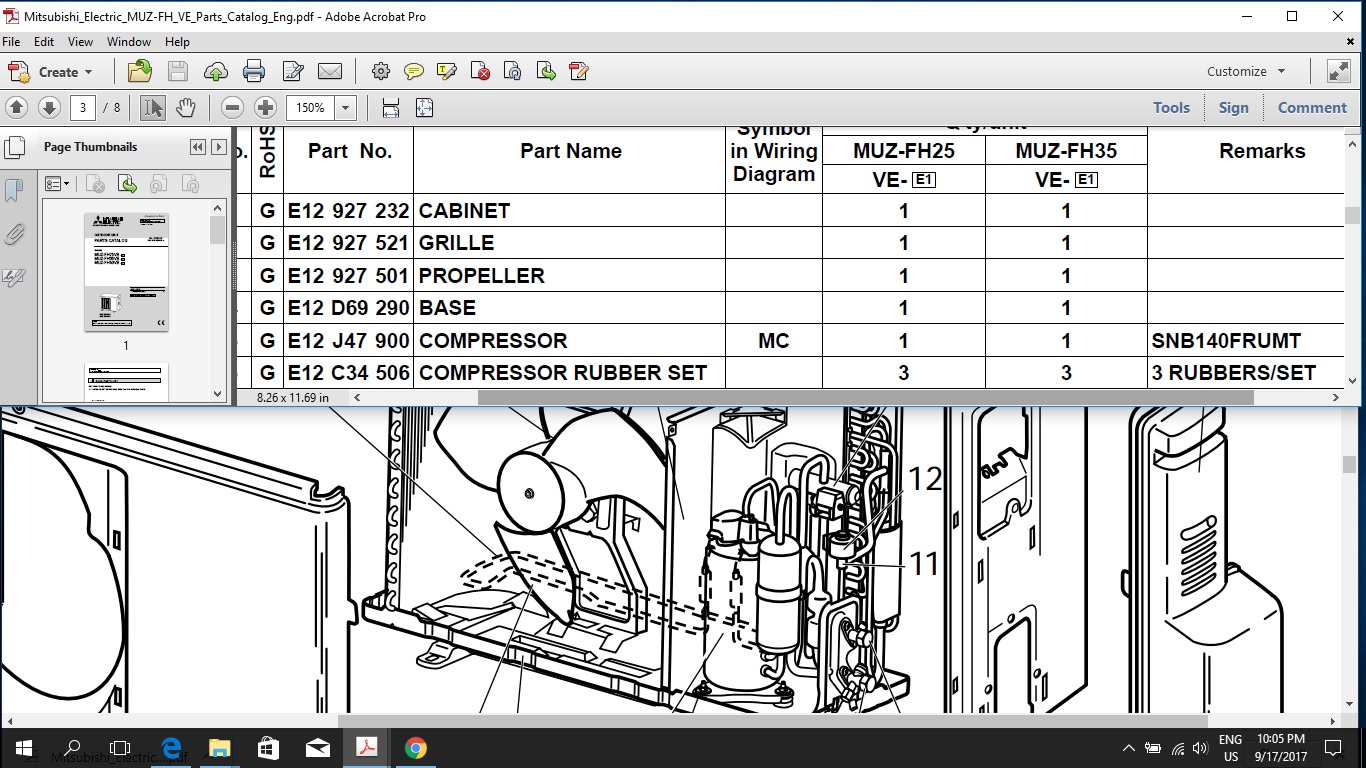Image resolution: width=1366 pixels, height=768 pixels.
Task: Open thumbnails options menu dropdown
Action: point(58,183)
